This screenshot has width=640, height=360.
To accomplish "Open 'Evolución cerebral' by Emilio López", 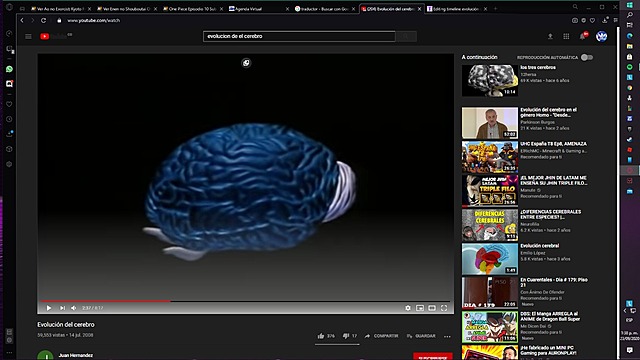I will [540, 246].
